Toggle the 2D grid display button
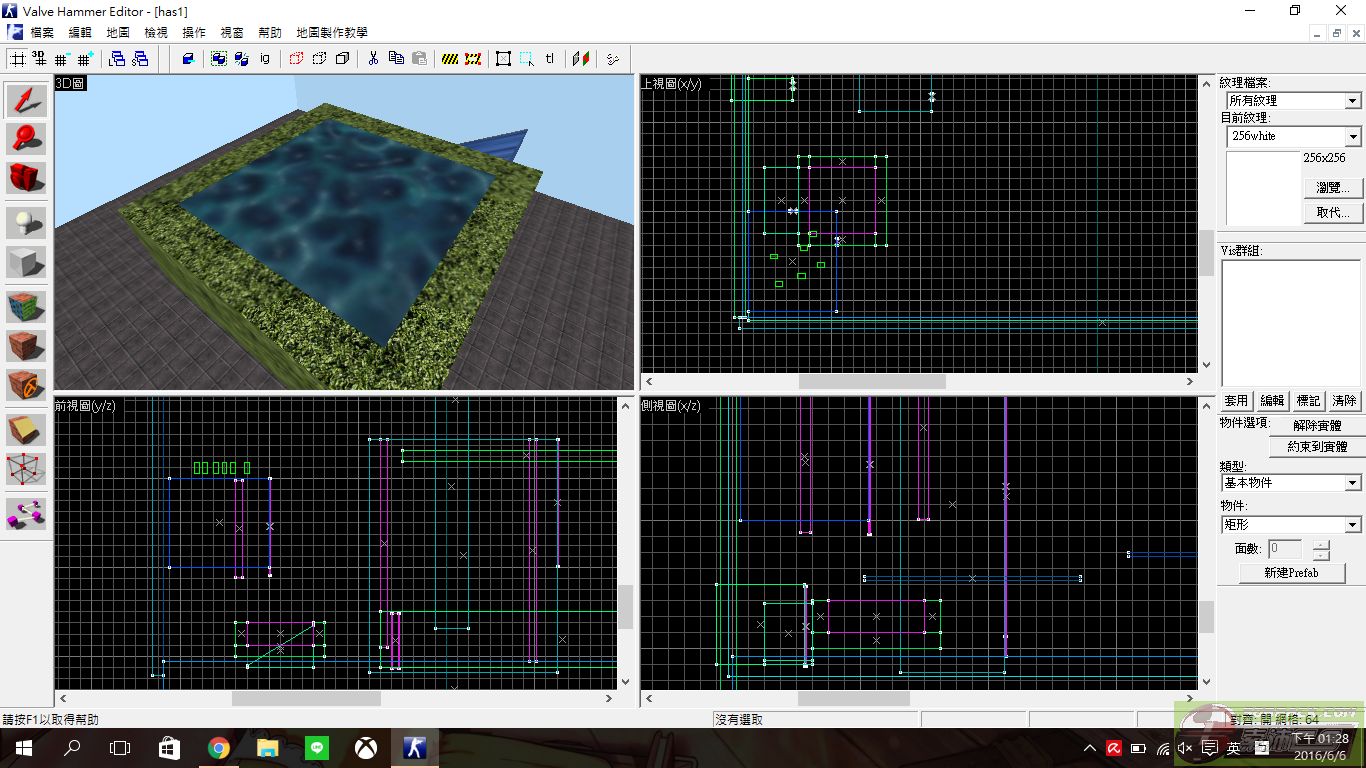This screenshot has height=768, width=1366. click(18, 58)
